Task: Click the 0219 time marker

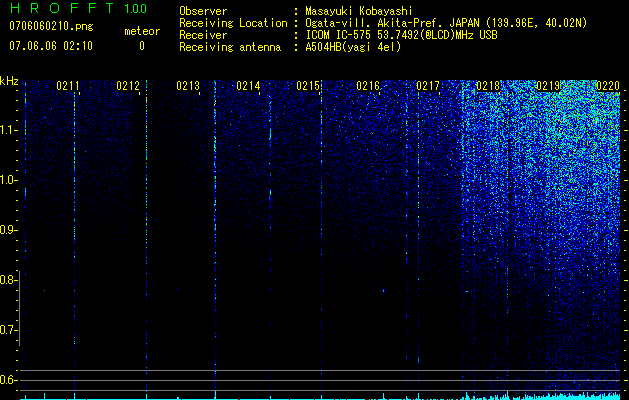Action: (548, 86)
